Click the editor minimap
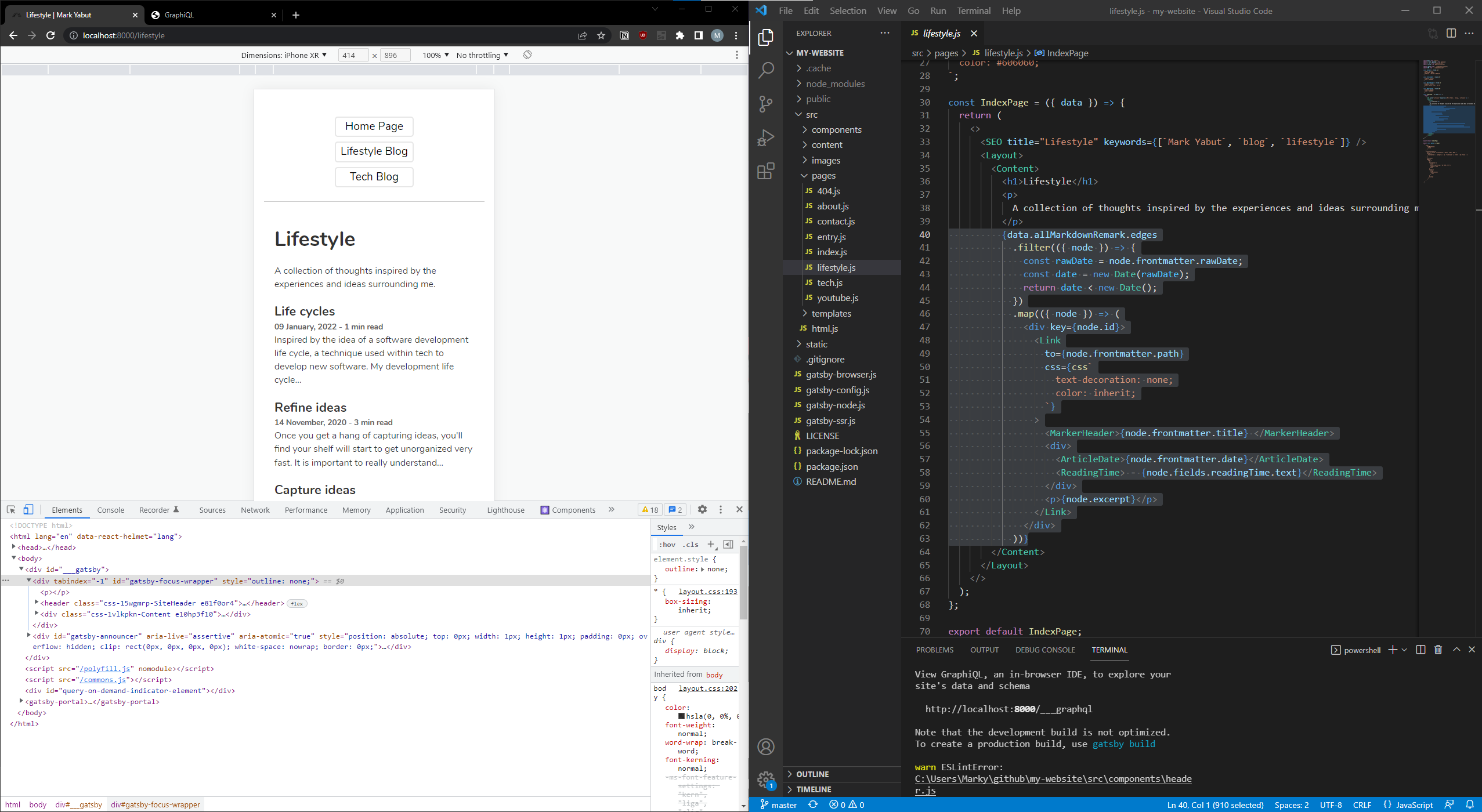This screenshot has height=812, width=1482. click(x=1449, y=122)
